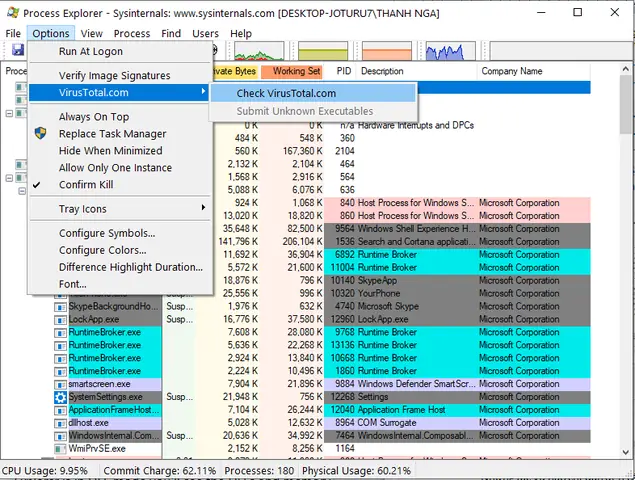The width and height of the screenshot is (635, 480).
Task: Open Difference Highlight Duration setting
Action: [x=130, y=267]
